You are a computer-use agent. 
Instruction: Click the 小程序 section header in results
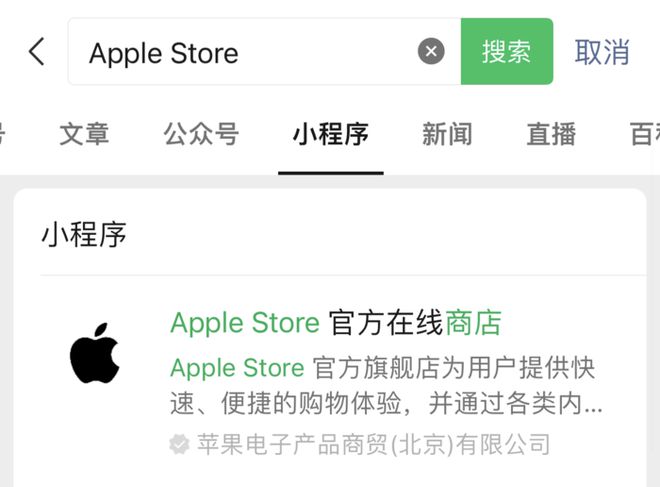click(84, 234)
